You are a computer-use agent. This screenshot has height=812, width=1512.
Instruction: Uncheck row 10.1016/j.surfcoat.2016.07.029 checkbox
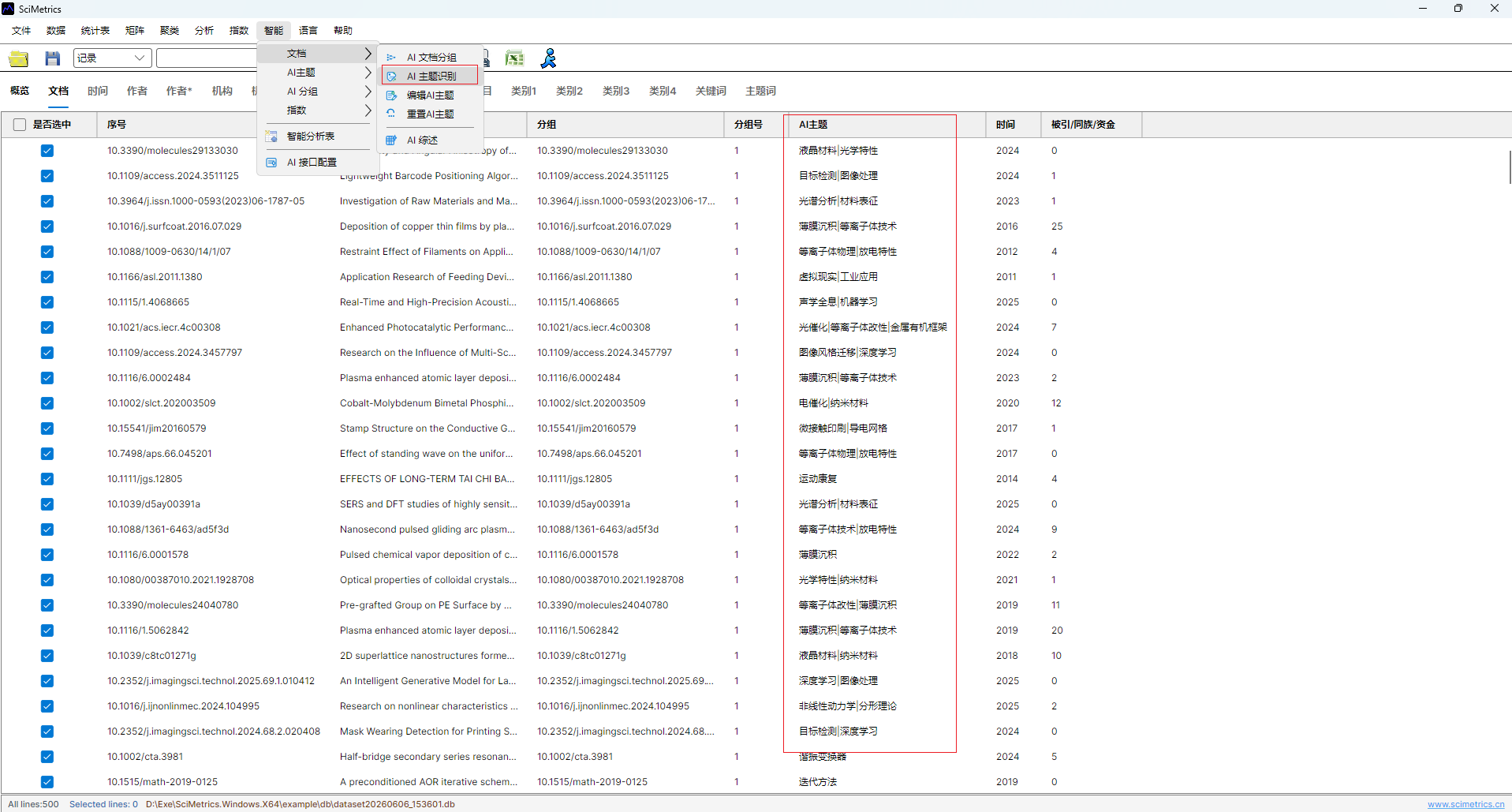click(47, 226)
